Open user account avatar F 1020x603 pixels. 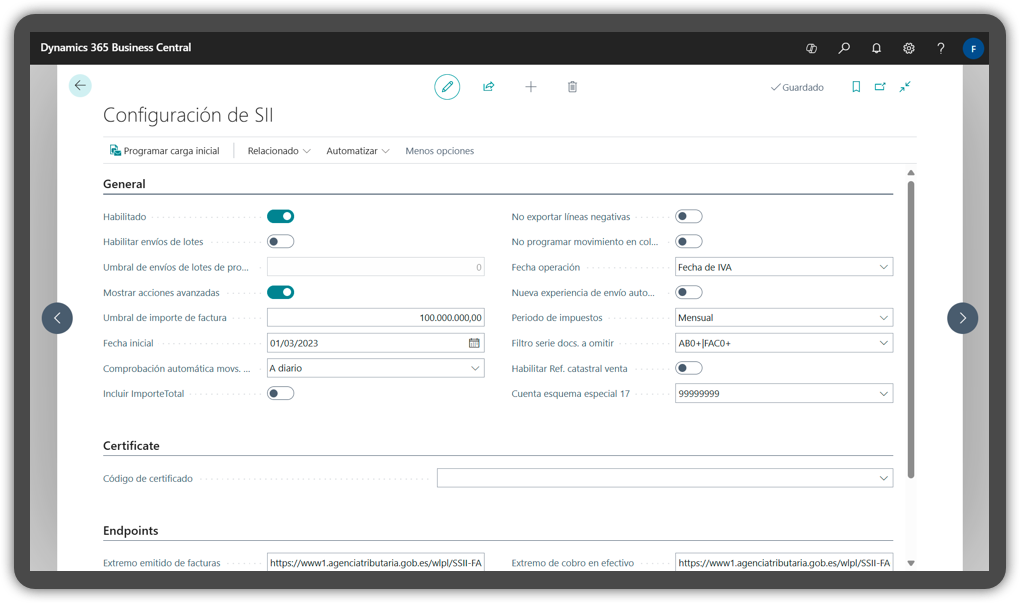(973, 49)
